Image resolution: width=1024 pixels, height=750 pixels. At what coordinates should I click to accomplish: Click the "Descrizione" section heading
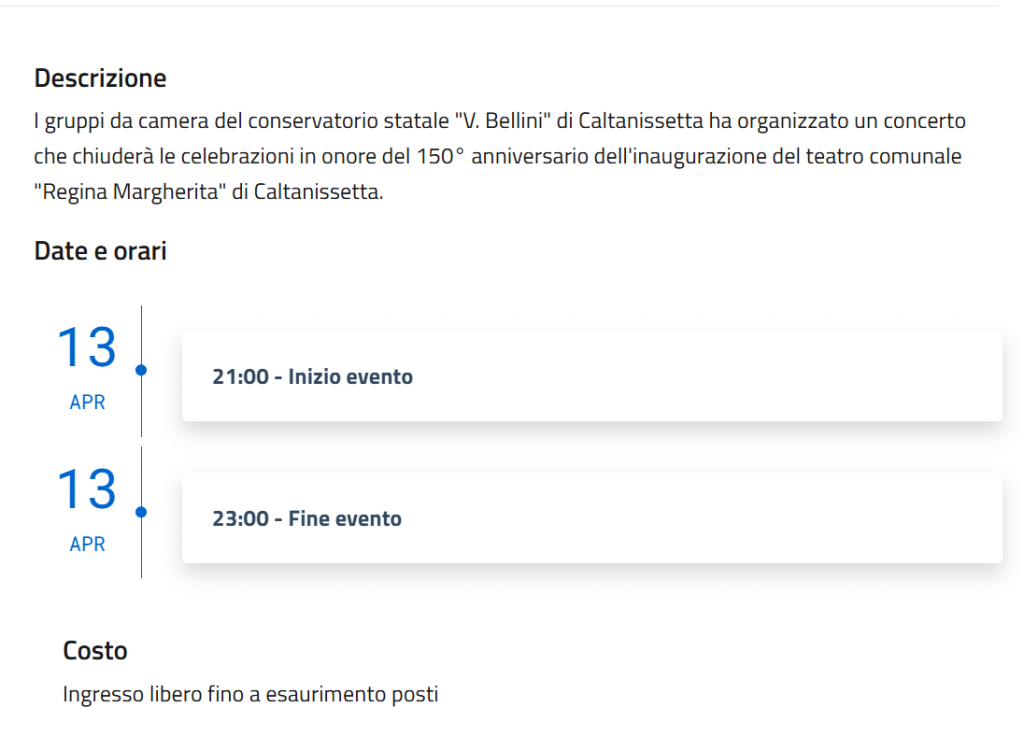click(100, 78)
